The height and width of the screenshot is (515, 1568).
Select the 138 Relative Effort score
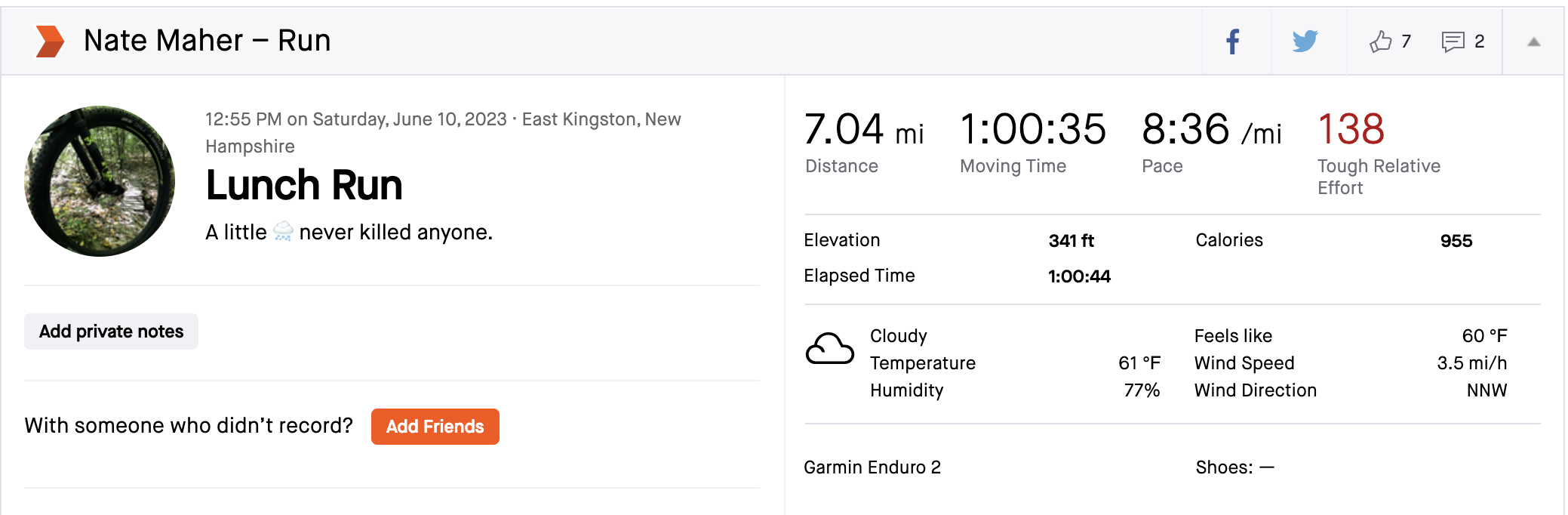(1351, 129)
